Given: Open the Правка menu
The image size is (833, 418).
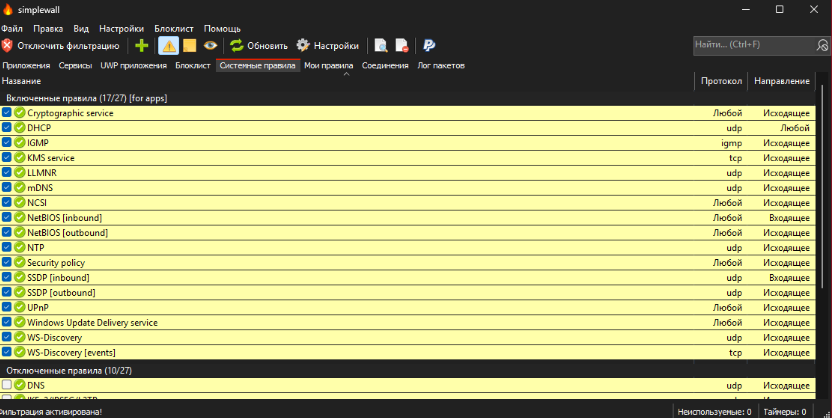Looking at the screenshot, I should click(x=48, y=29).
